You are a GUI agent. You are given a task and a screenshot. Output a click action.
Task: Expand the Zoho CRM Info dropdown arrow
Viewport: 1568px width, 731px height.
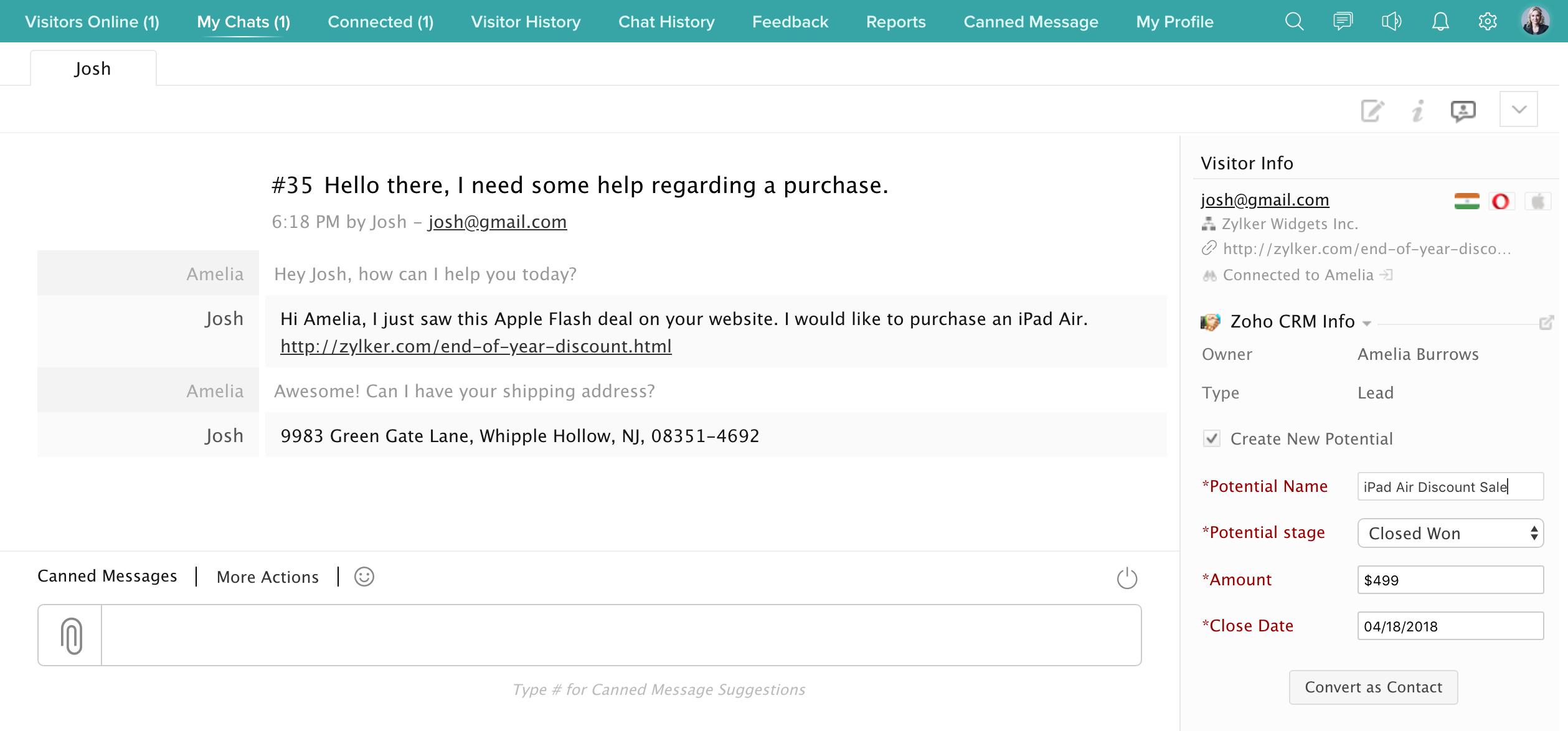coord(1367,323)
